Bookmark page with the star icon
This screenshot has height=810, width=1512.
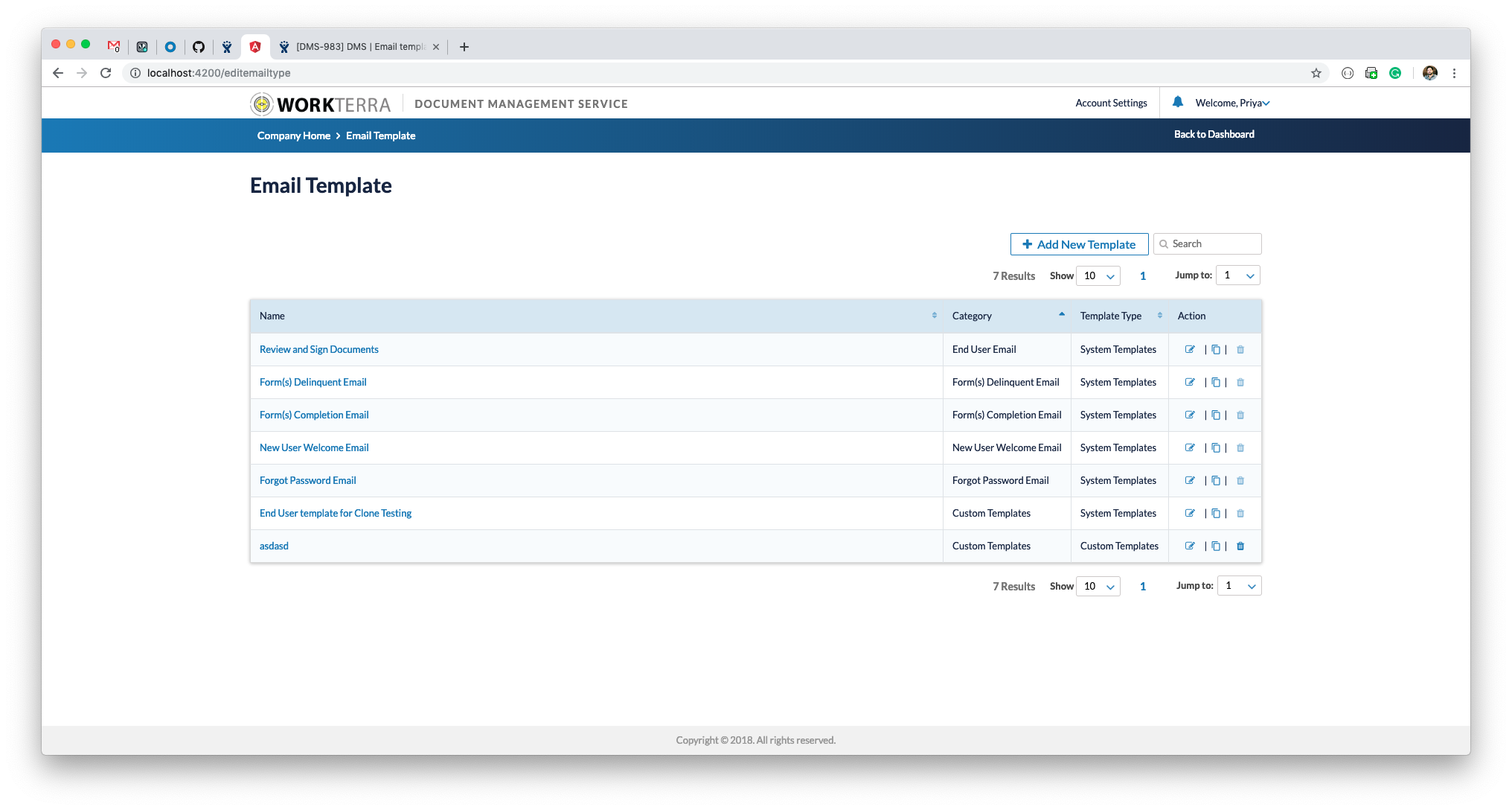pos(1316,73)
